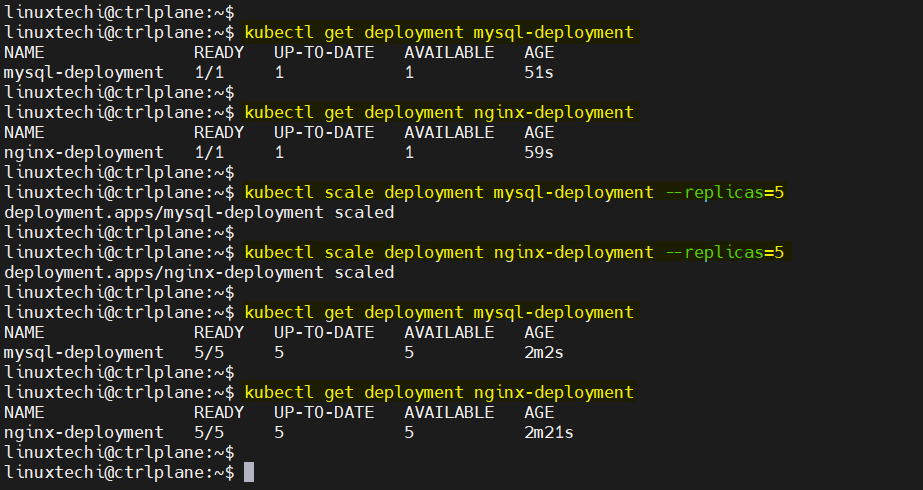The image size is (923, 490).
Task: Click nginx-deployment name in the row aged 59s
Action: (x=84, y=153)
